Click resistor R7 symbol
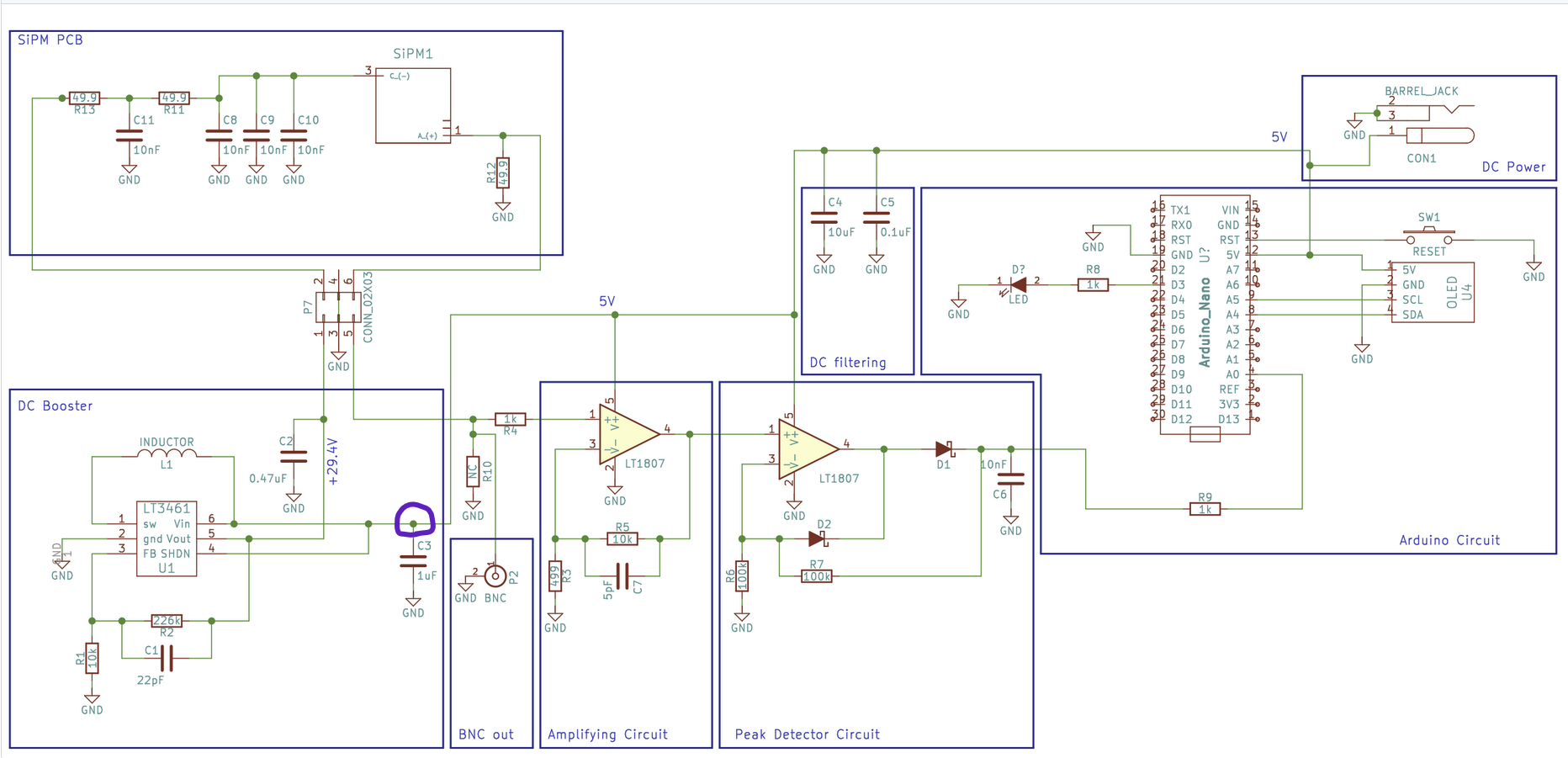Viewport: 1568px width, 758px height. point(817,576)
